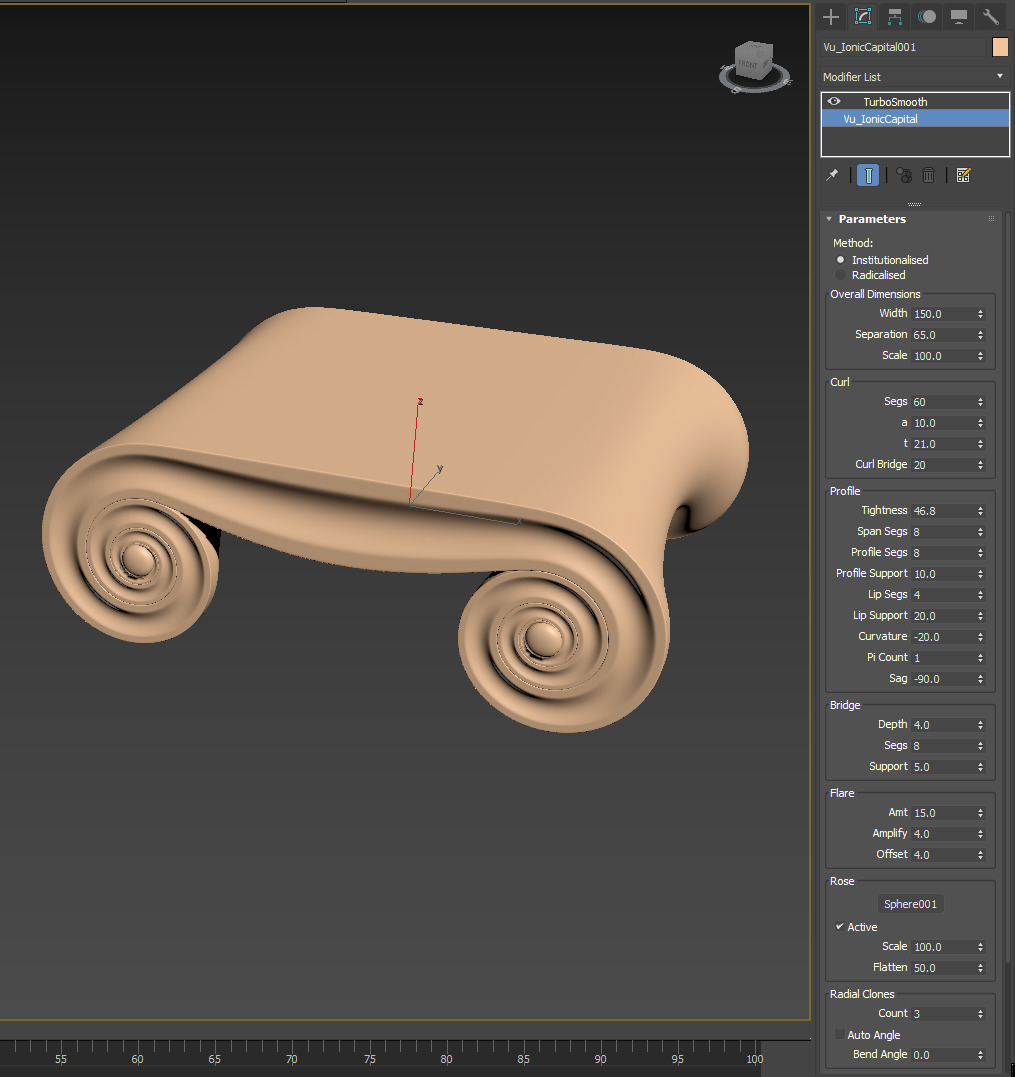Select Vu_IonicCapital in the modifier stack
1015x1077 pixels.
pyautogui.click(x=880, y=119)
